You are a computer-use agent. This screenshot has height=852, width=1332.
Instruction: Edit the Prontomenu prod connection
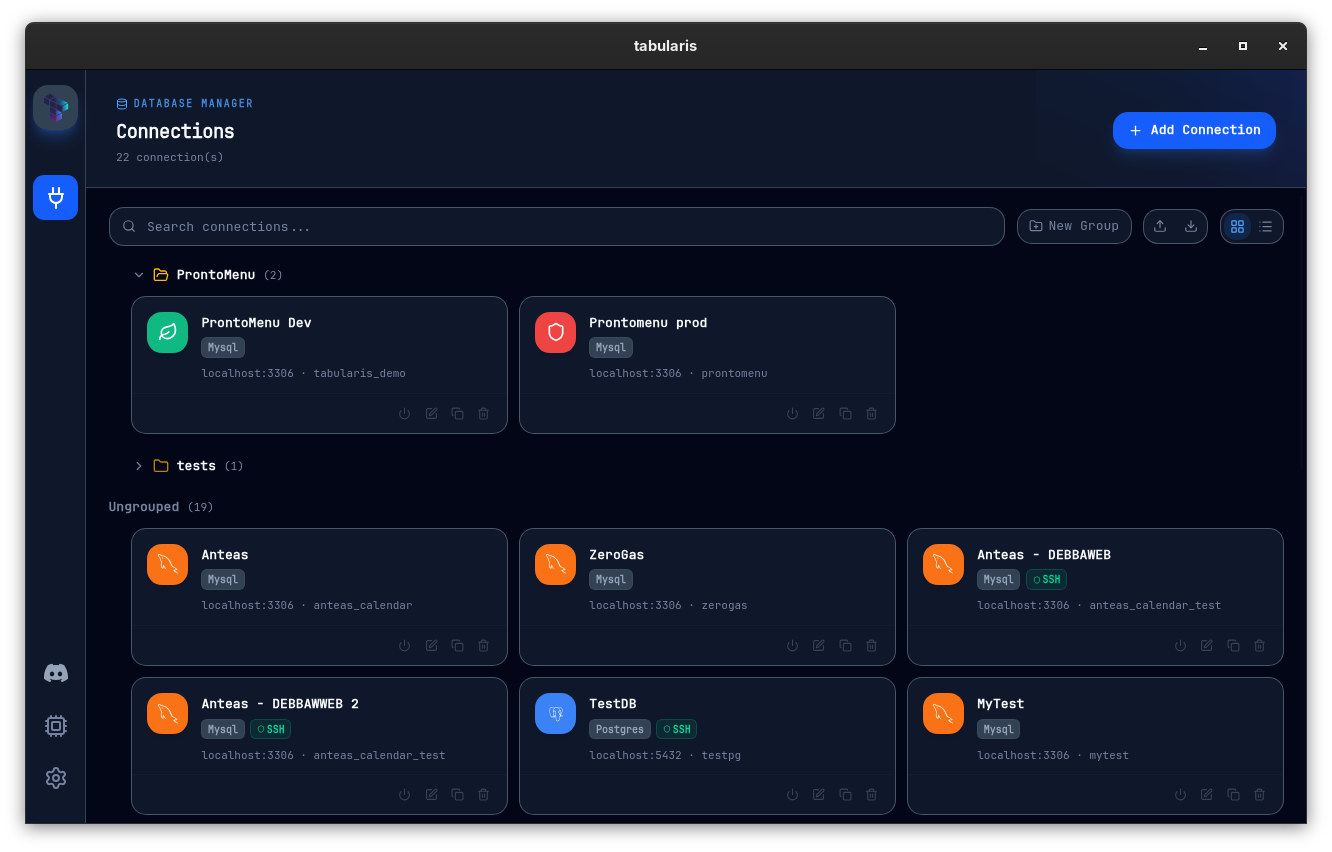click(x=819, y=413)
